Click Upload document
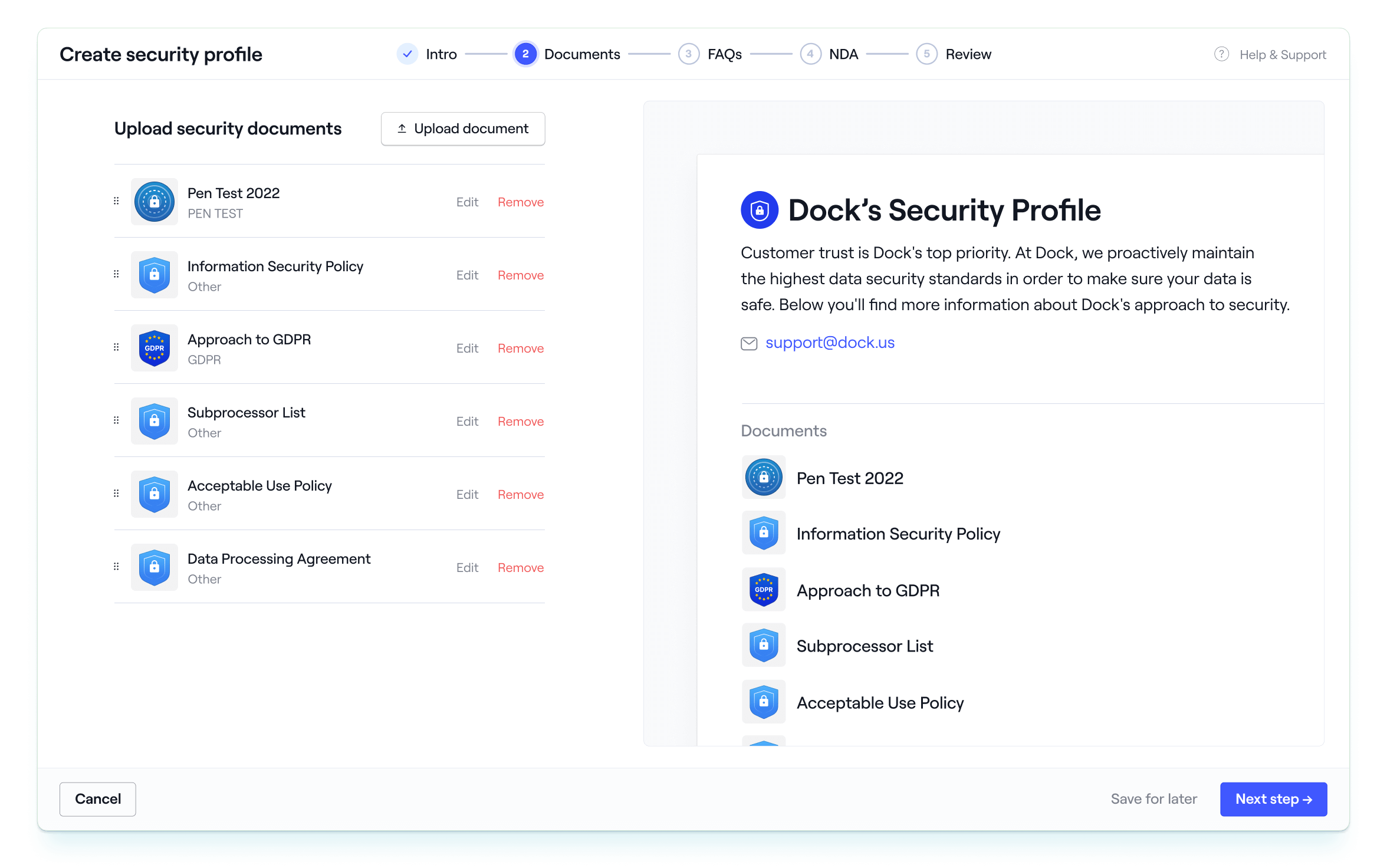 463,129
